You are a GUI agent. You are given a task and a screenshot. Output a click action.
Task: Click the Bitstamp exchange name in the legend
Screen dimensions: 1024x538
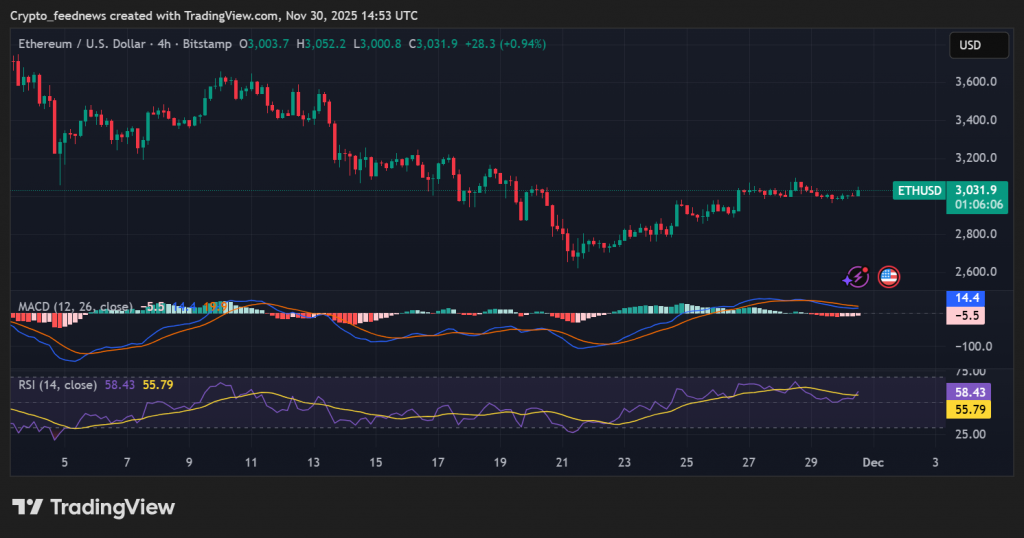203,44
